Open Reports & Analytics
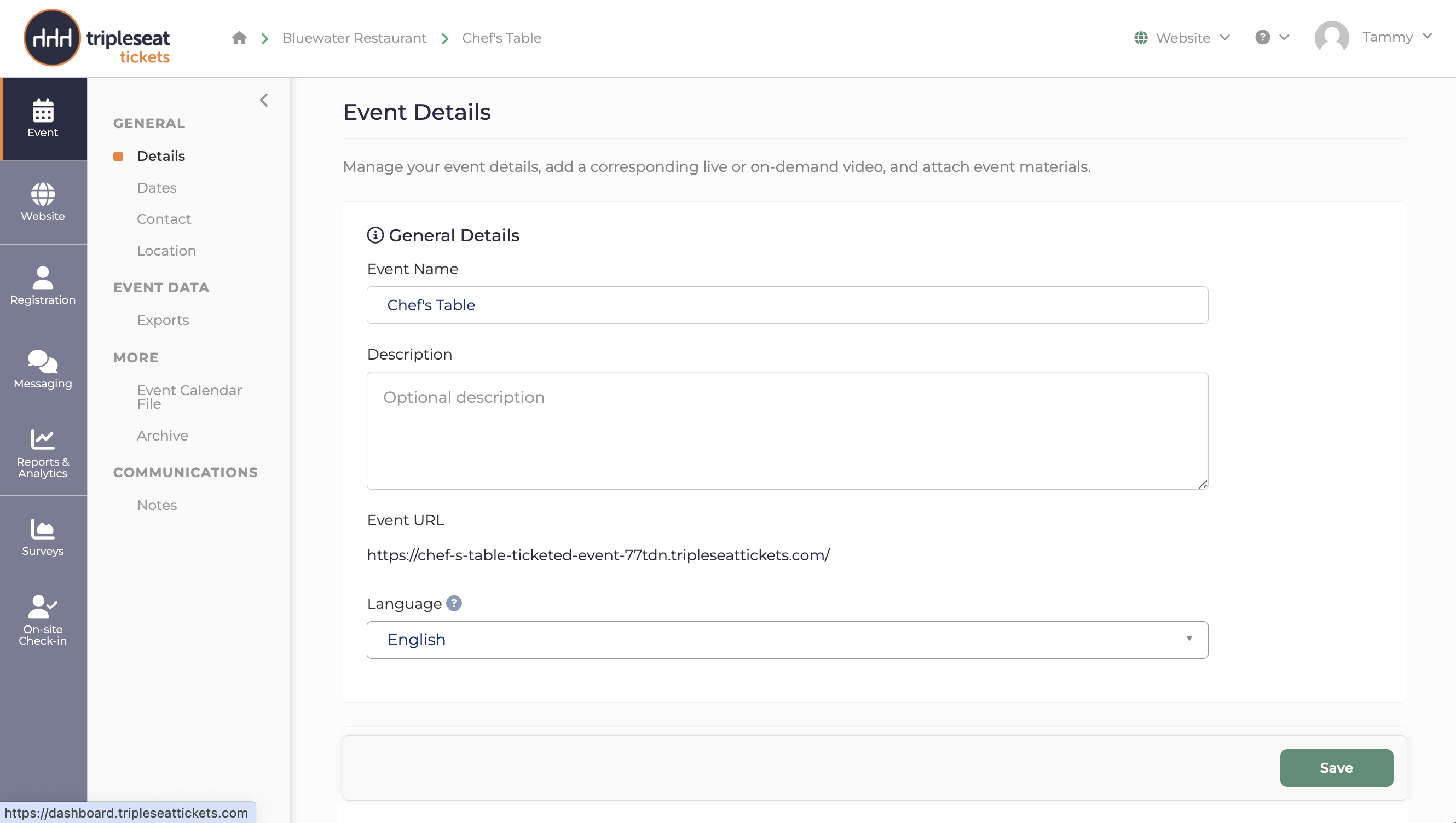The image size is (1456, 823). (43, 452)
